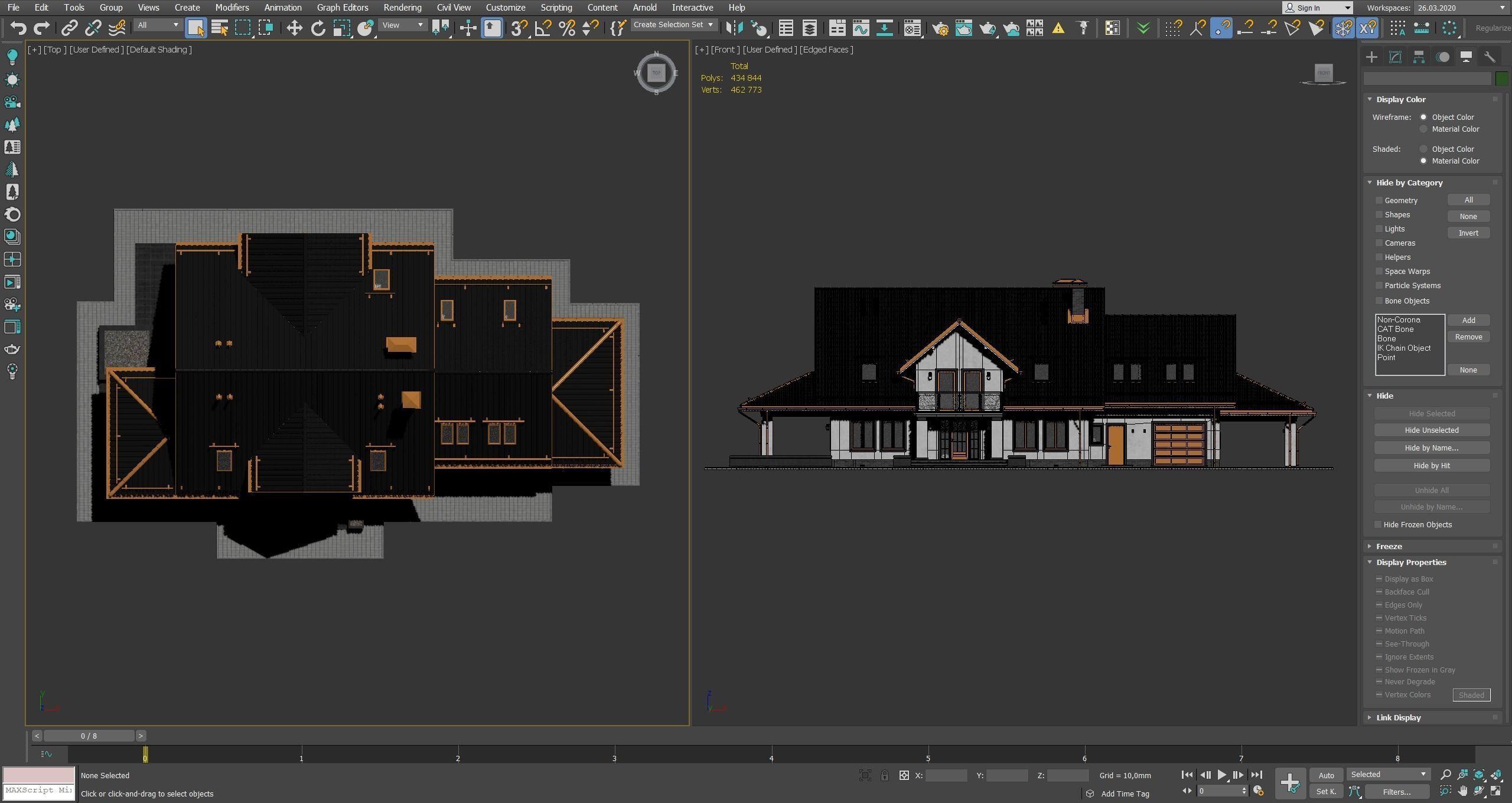
Task: Open the Modifiers menu
Action: 232,8
